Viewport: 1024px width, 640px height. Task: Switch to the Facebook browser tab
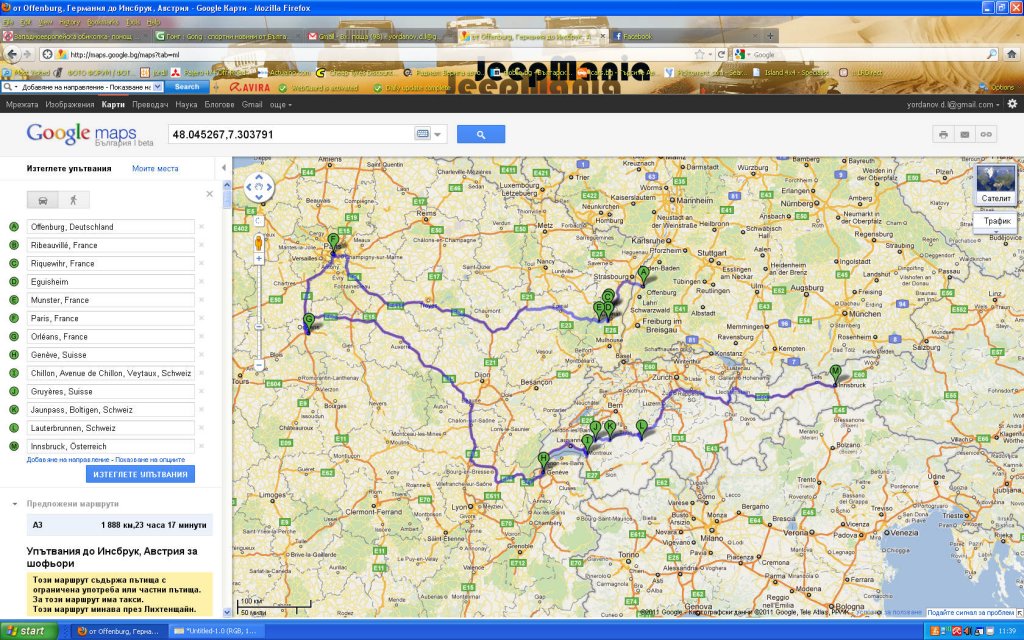685,37
